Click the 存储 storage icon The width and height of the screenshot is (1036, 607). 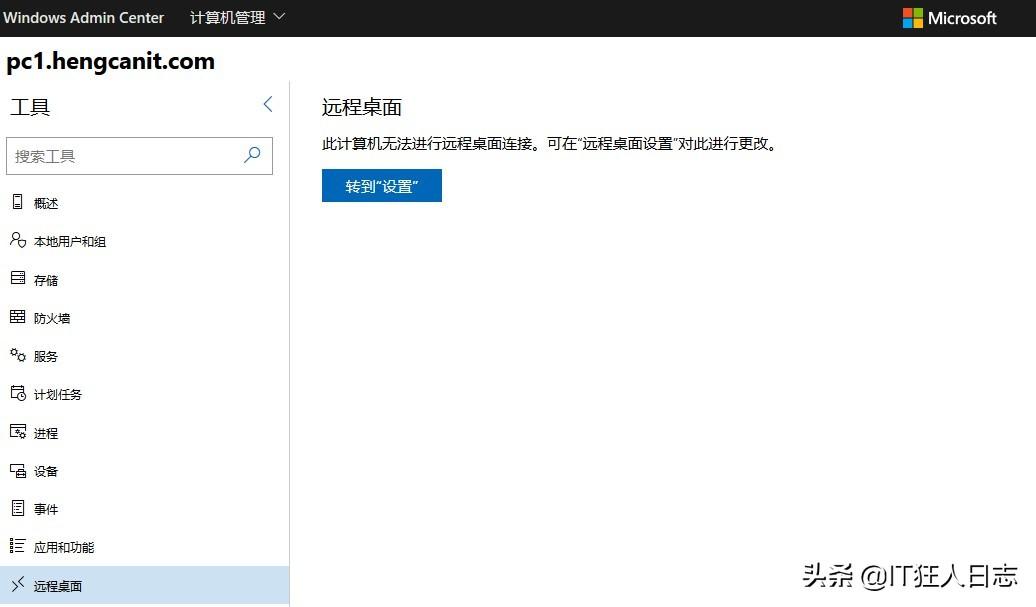[18, 278]
